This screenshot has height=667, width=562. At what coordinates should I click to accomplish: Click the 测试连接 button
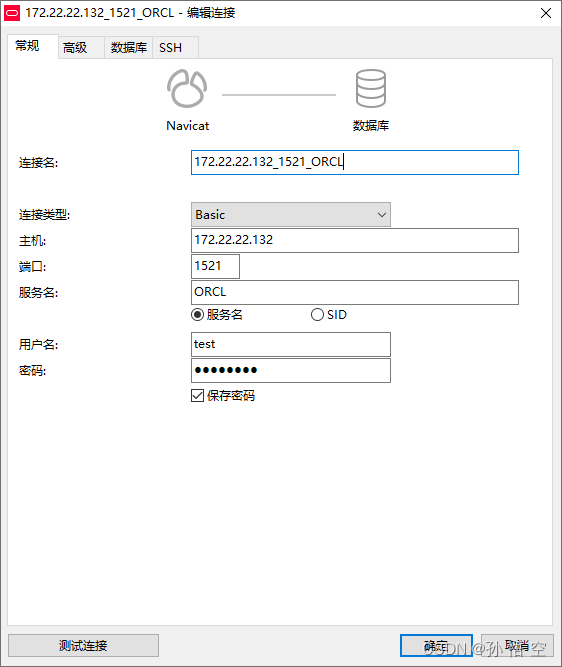click(x=83, y=645)
